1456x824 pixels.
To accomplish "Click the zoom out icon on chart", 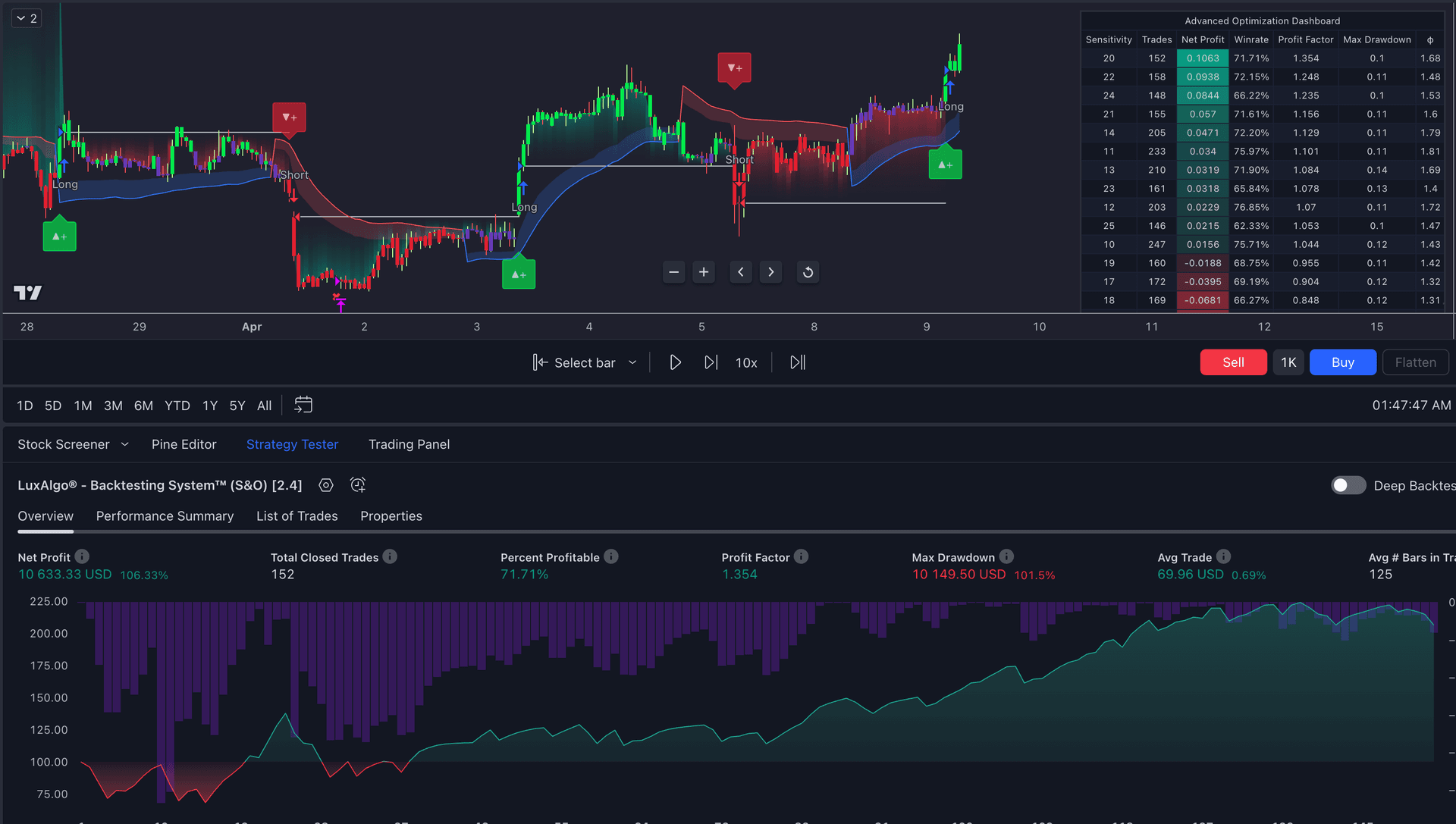I will 672,271.
